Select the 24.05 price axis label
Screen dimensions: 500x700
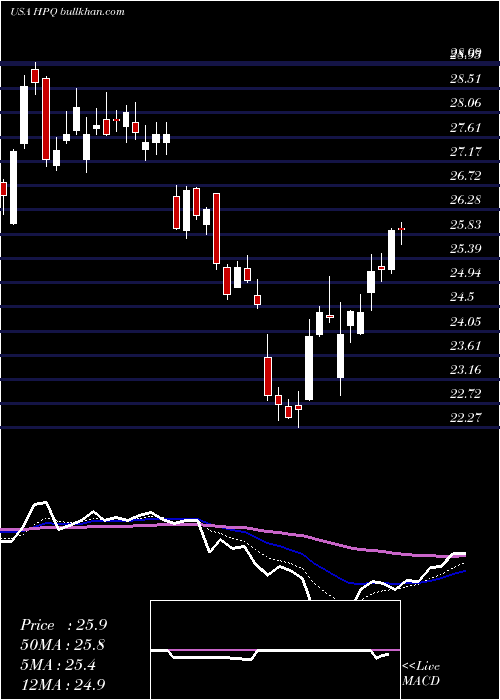466,321
